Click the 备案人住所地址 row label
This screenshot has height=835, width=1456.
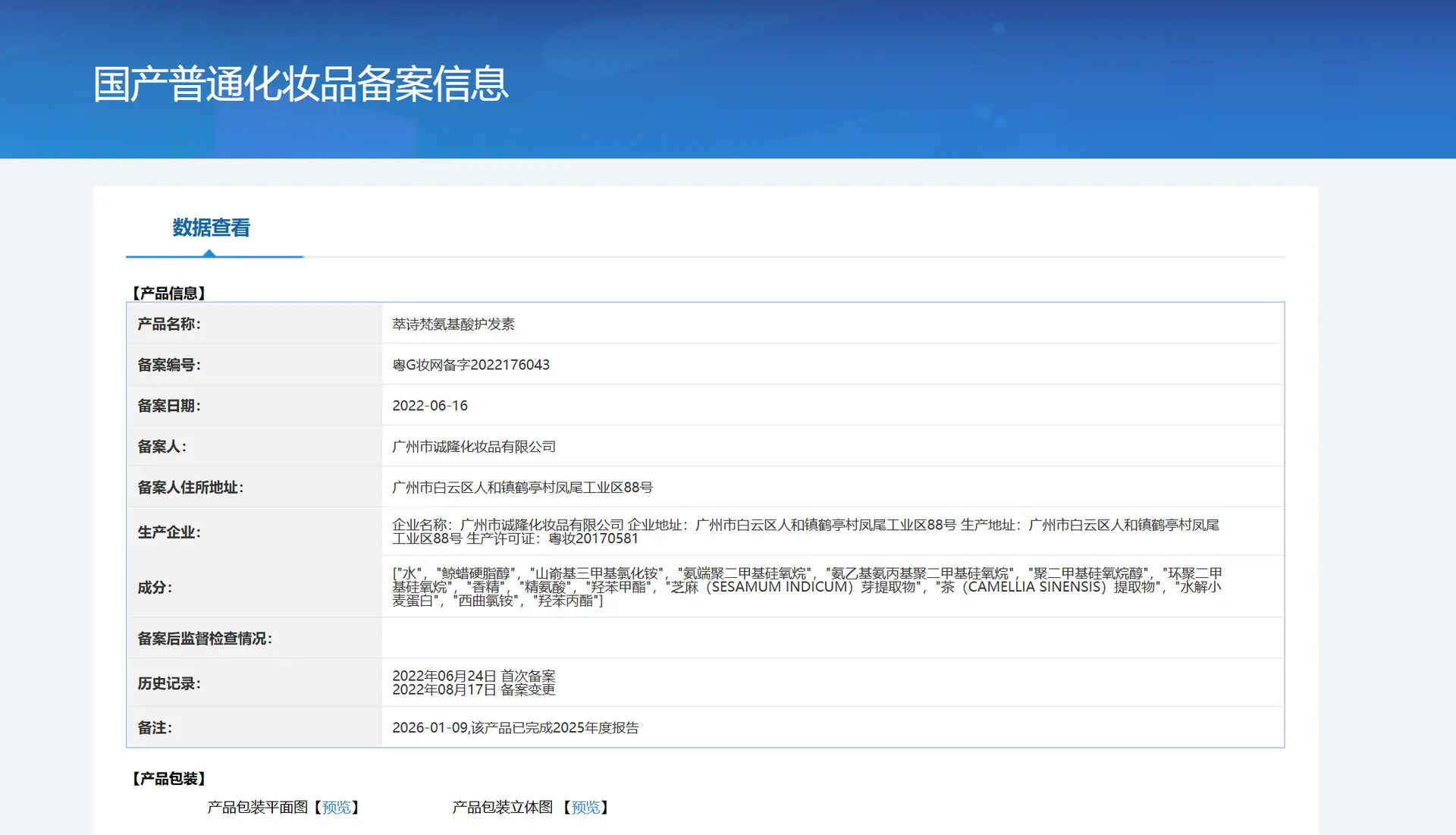190,488
